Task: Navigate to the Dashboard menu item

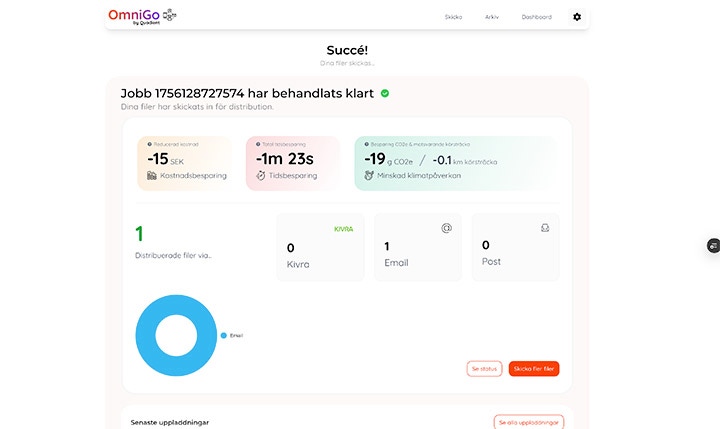Action: click(x=536, y=17)
